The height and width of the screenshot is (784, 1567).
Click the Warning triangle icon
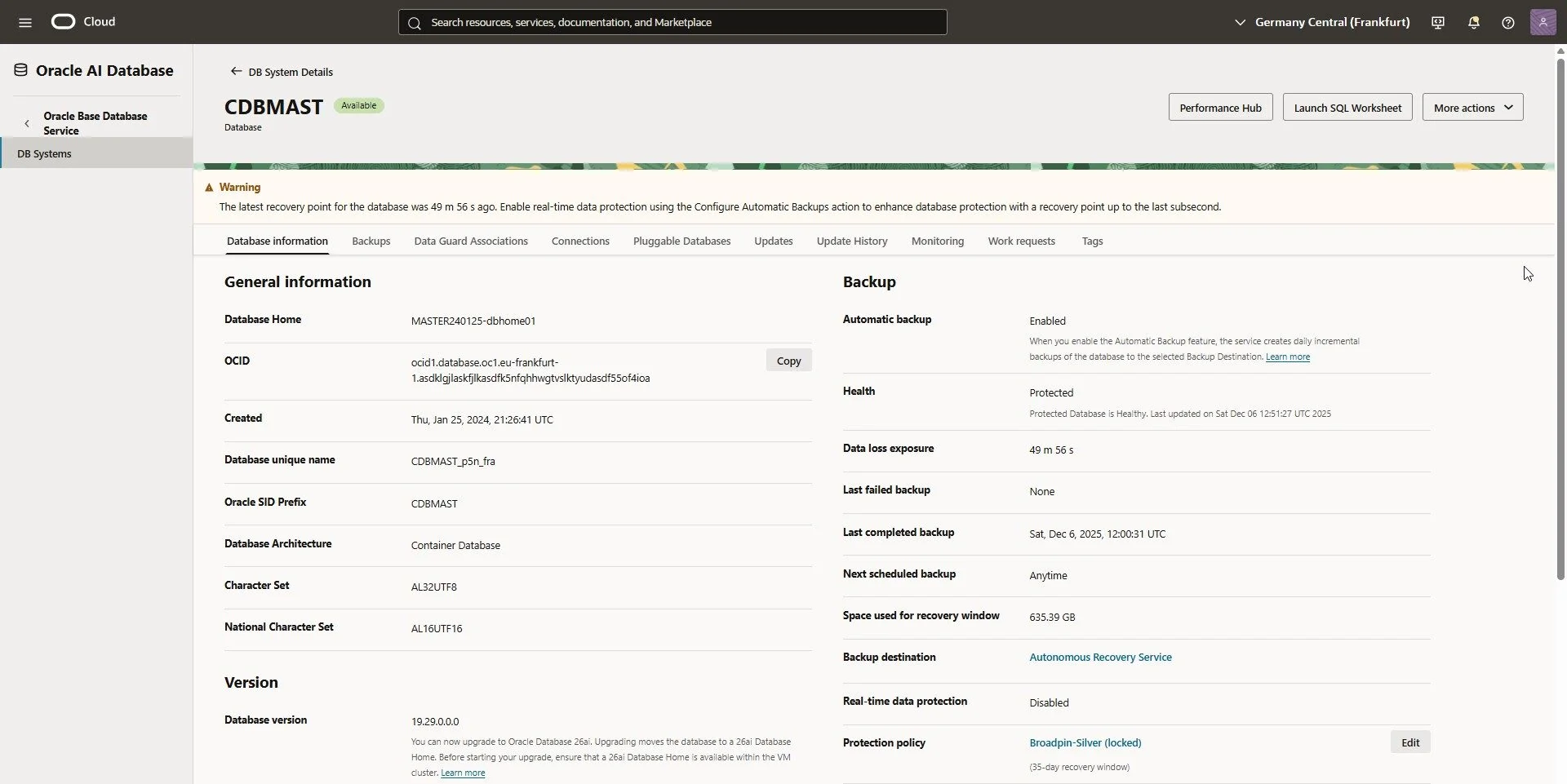[209, 187]
